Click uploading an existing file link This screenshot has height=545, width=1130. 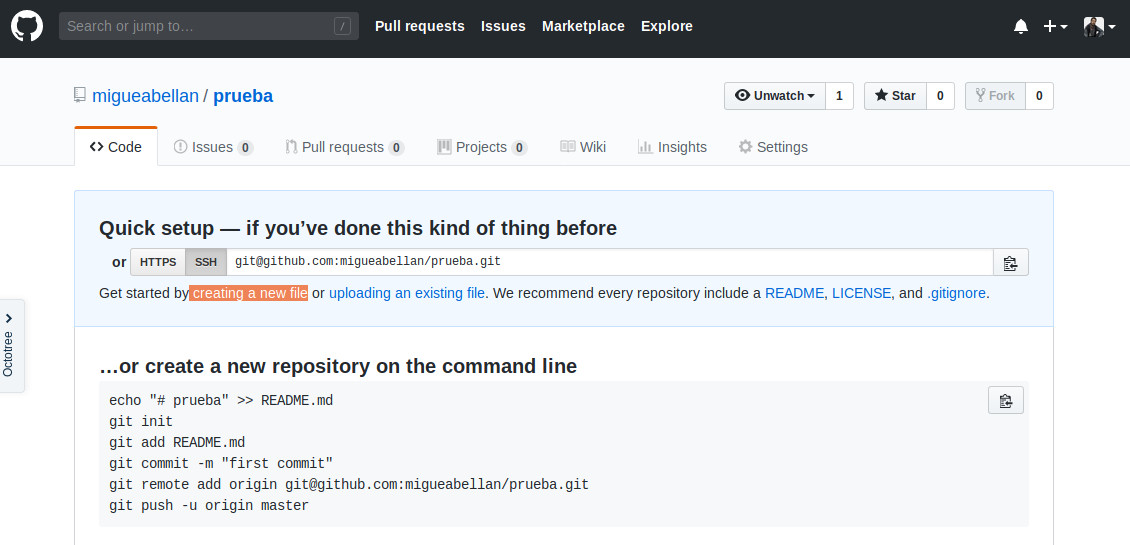(407, 293)
